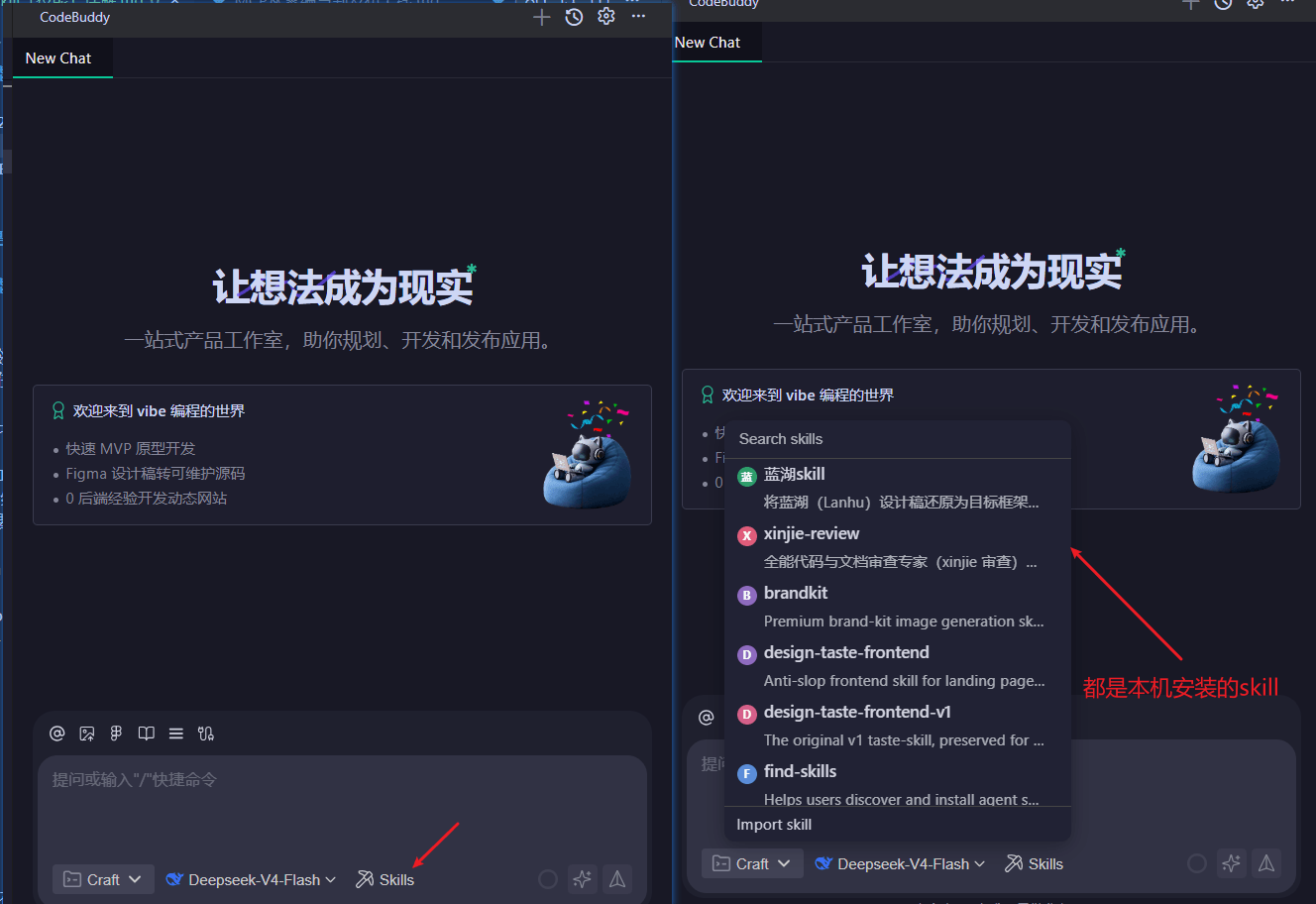
Task: Open the Craft mode dropdown in the right panel
Action: point(752,863)
